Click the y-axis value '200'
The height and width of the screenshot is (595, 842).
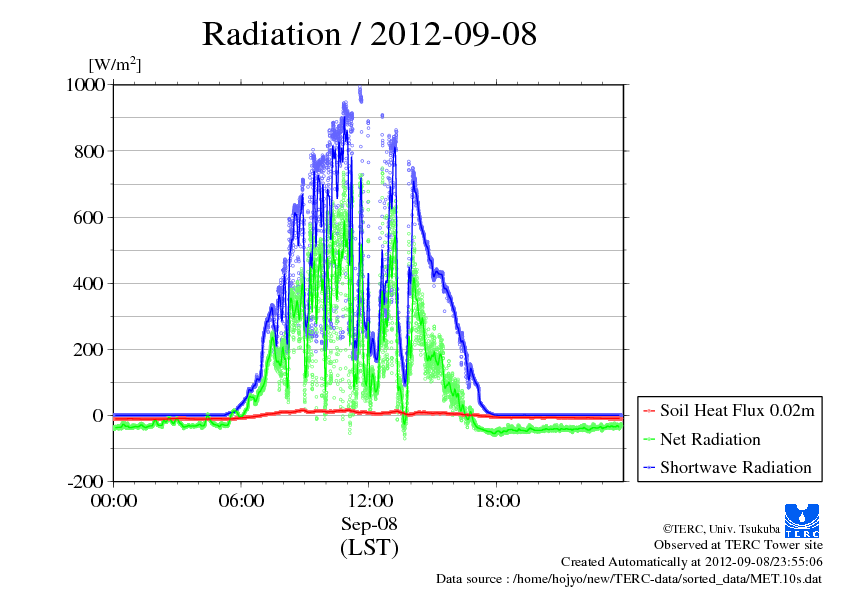tap(89, 350)
